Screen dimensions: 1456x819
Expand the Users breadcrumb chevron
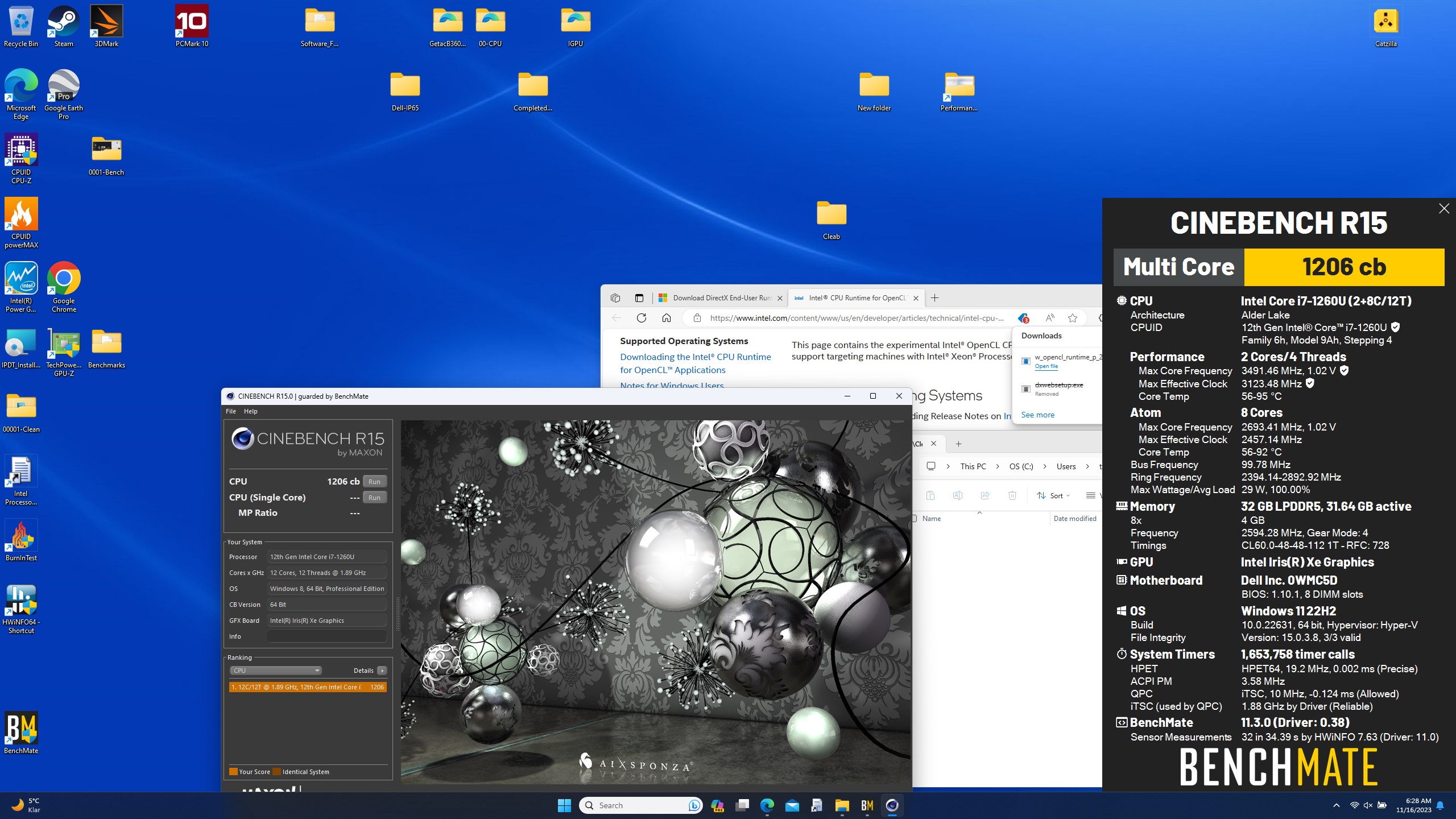pos(1087,466)
